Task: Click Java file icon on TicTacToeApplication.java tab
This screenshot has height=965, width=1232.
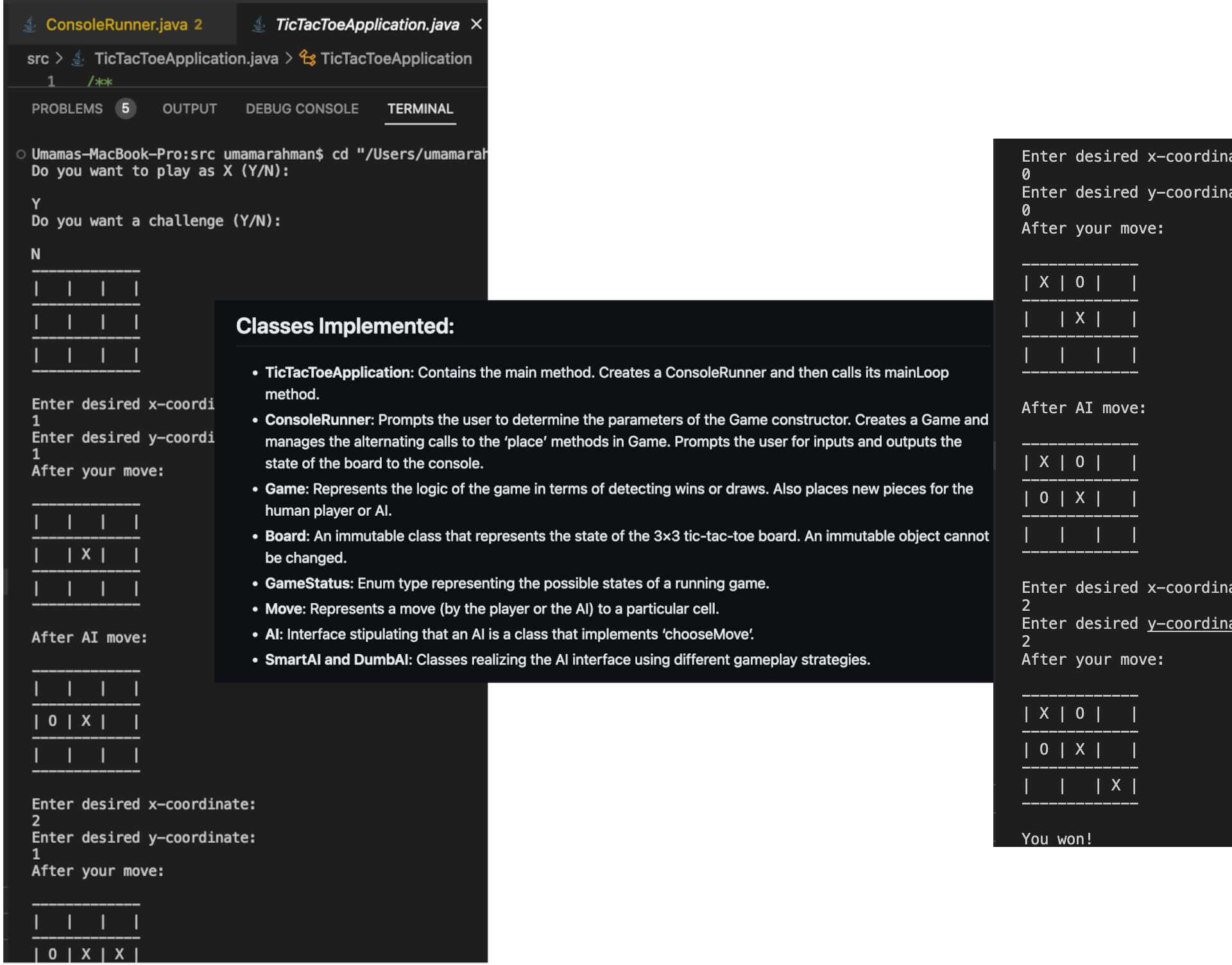Action: point(259,24)
